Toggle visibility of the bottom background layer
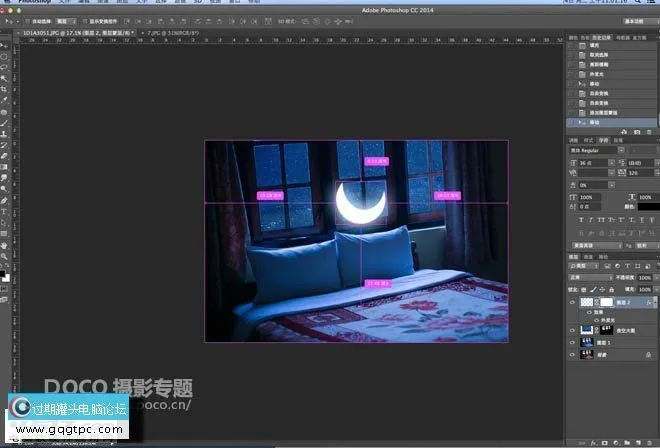 point(572,355)
